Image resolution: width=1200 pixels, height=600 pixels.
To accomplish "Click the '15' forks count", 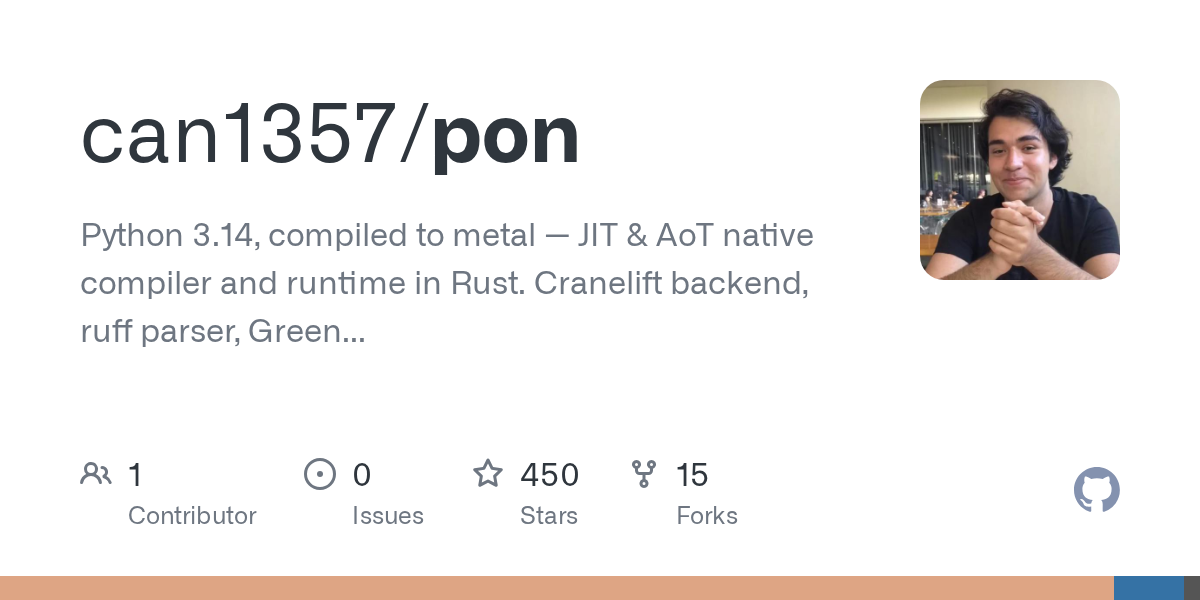I will click(x=692, y=475).
